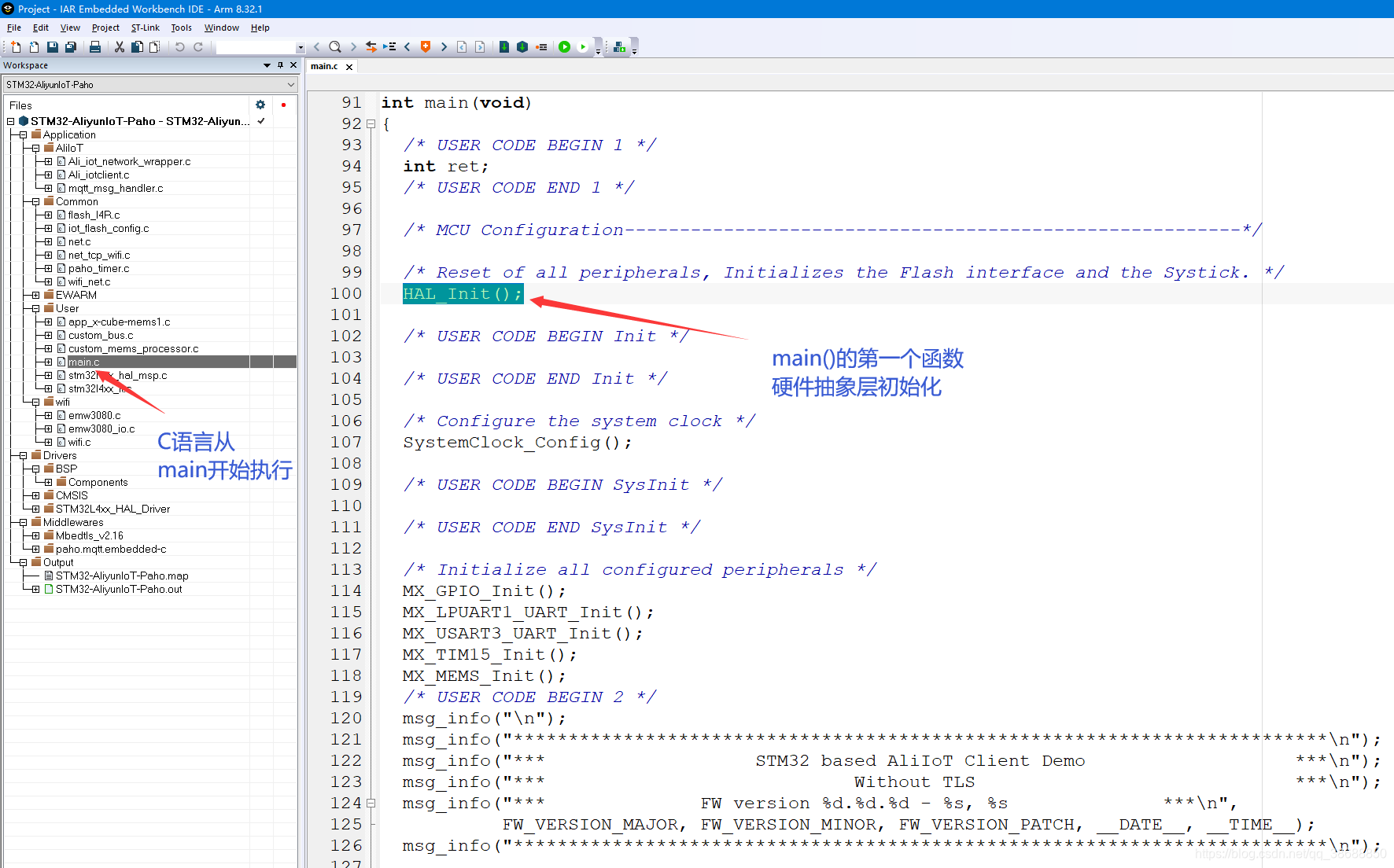This screenshot has height=868, width=1394.
Task: Click the Cut scissors icon
Action: click(x=120, y=47)
